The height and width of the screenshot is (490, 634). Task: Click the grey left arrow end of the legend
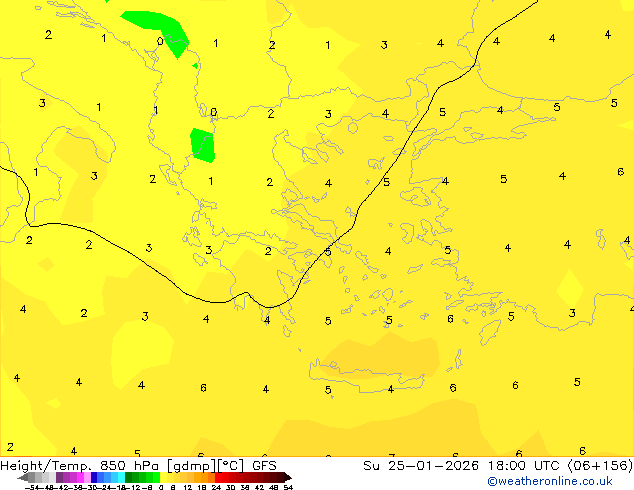point(23,477)
